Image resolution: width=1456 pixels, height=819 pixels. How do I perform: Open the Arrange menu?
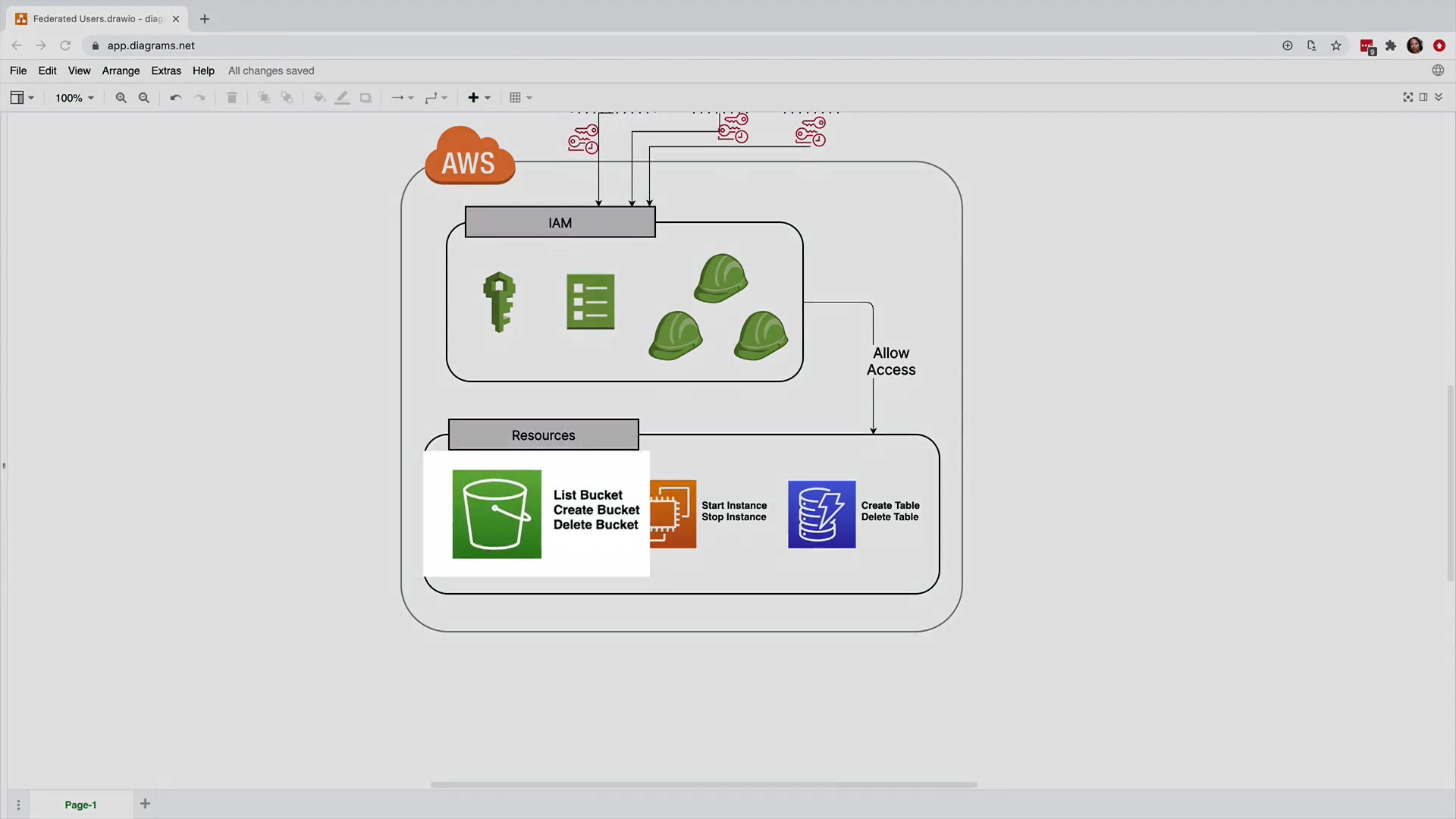(x=121, y=71)
